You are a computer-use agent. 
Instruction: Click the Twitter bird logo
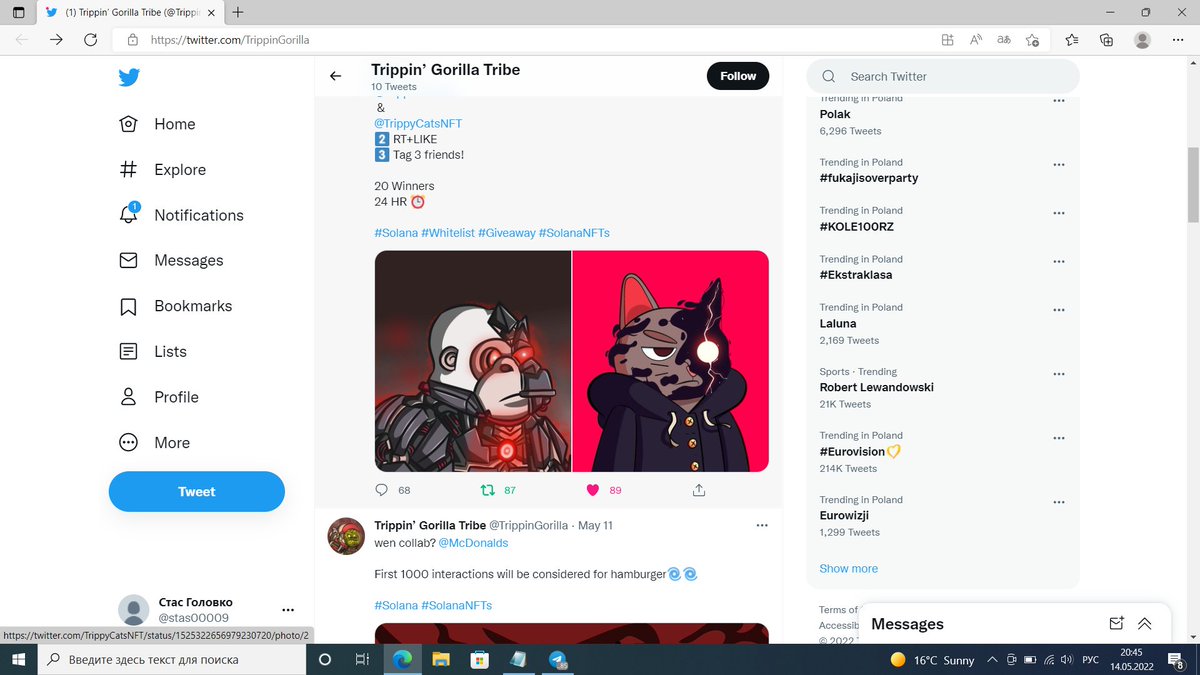[128, 77]
